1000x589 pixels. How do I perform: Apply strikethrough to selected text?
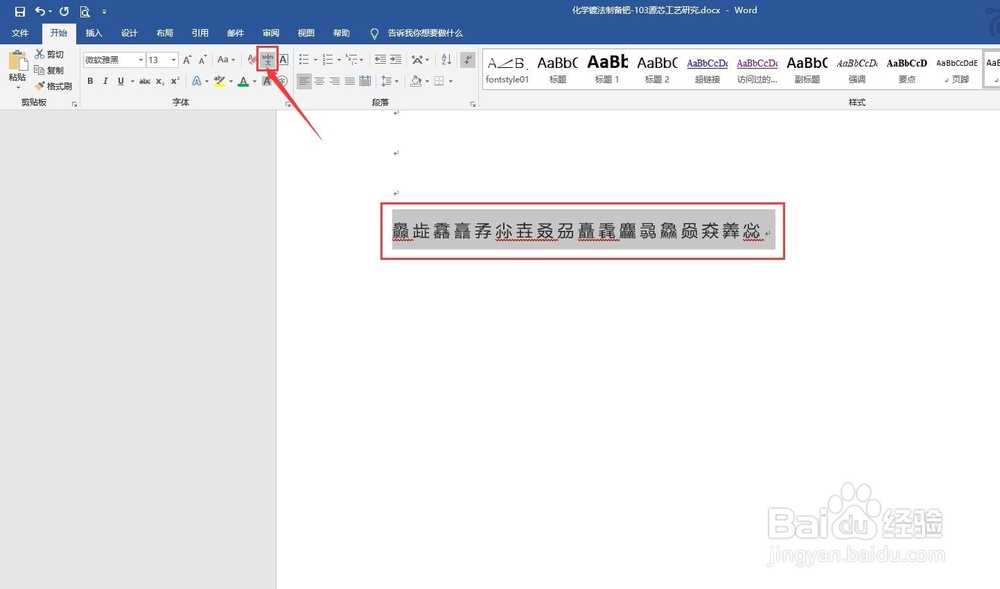point(144,81)
